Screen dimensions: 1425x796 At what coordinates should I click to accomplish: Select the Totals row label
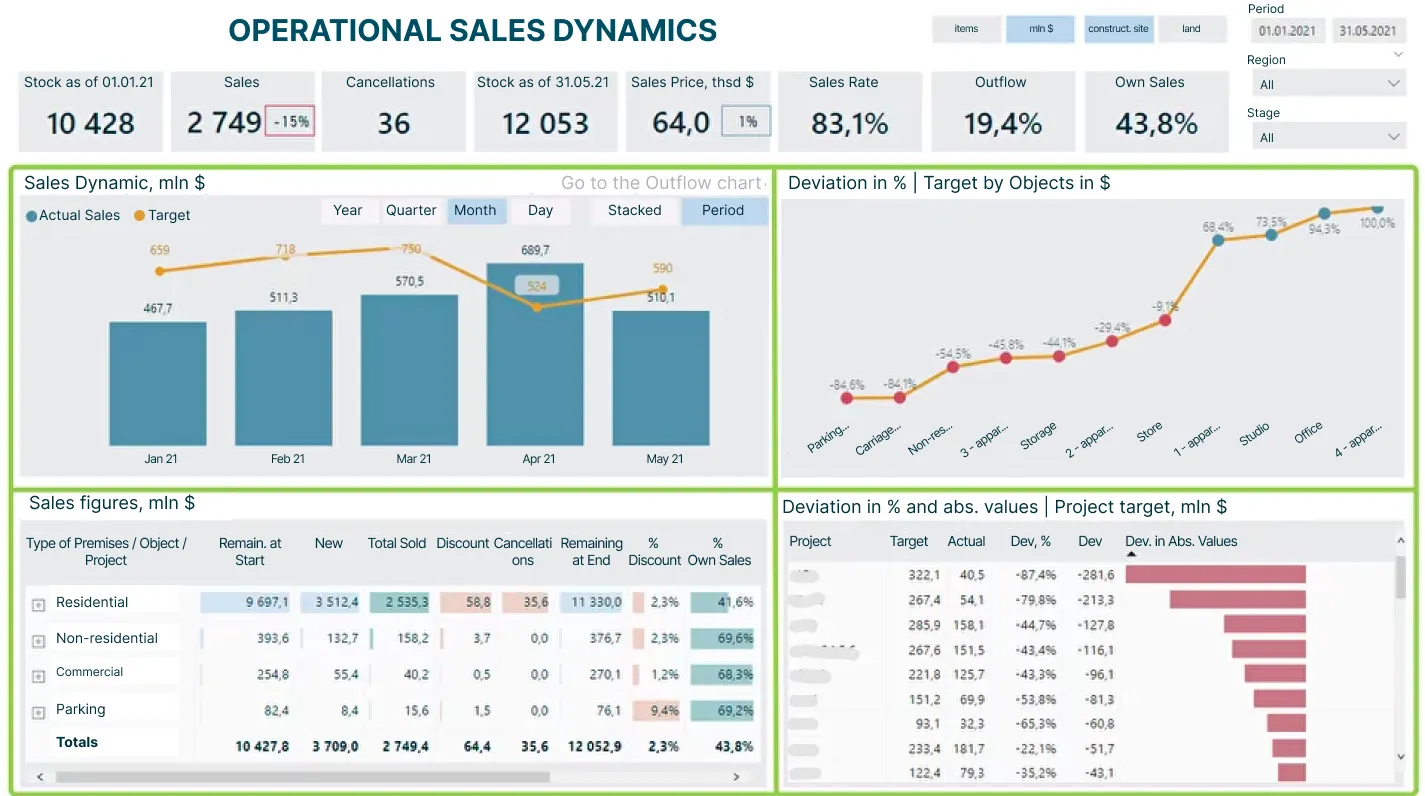[77, 742]
